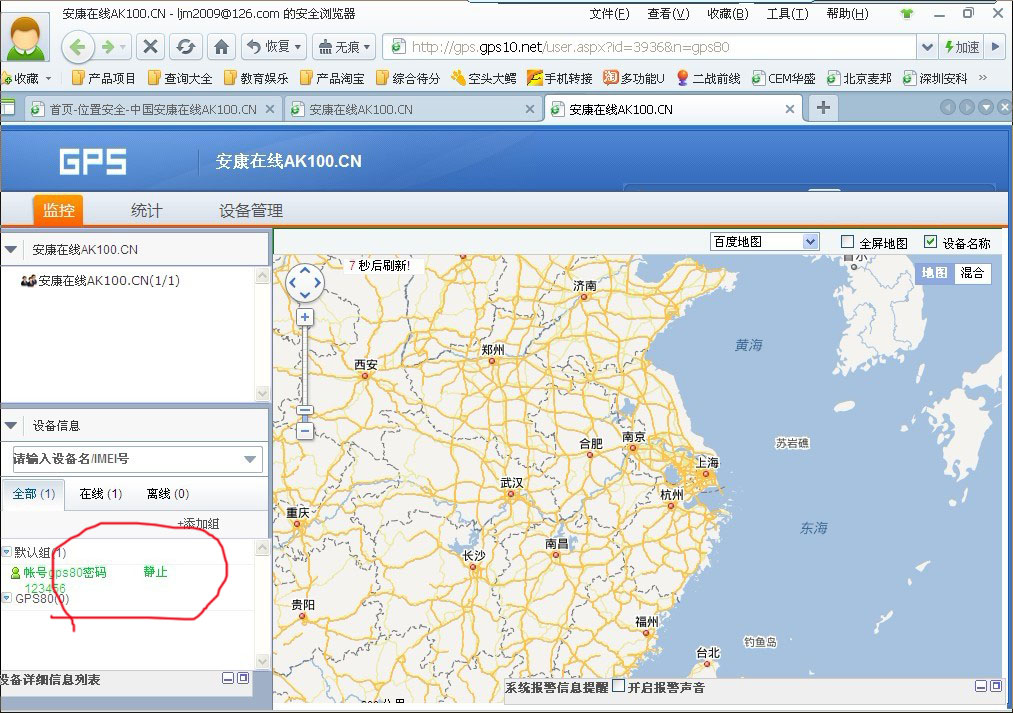Click the stop loading X button

[150, 46]
